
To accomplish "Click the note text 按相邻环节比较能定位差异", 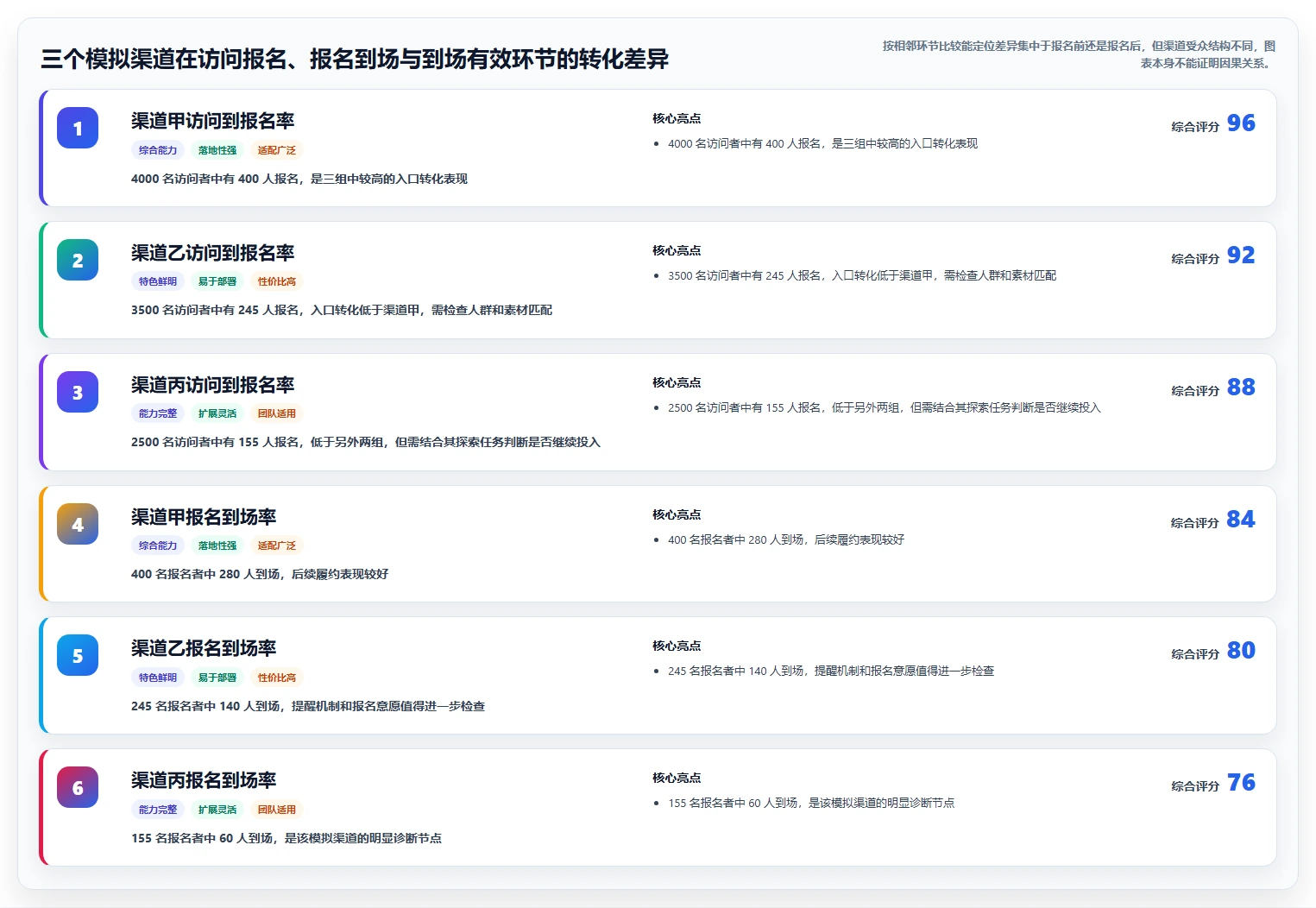I will (1079, 54).
